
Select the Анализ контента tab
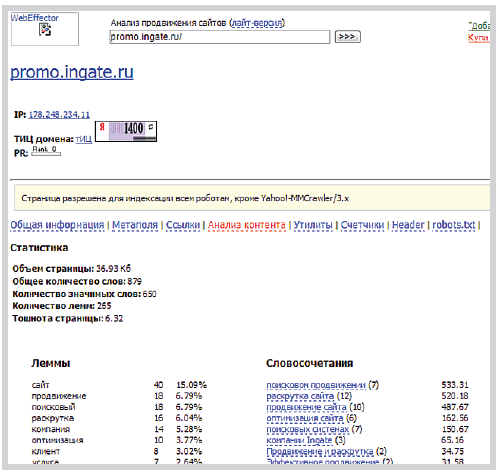click(x=247, y=225)
